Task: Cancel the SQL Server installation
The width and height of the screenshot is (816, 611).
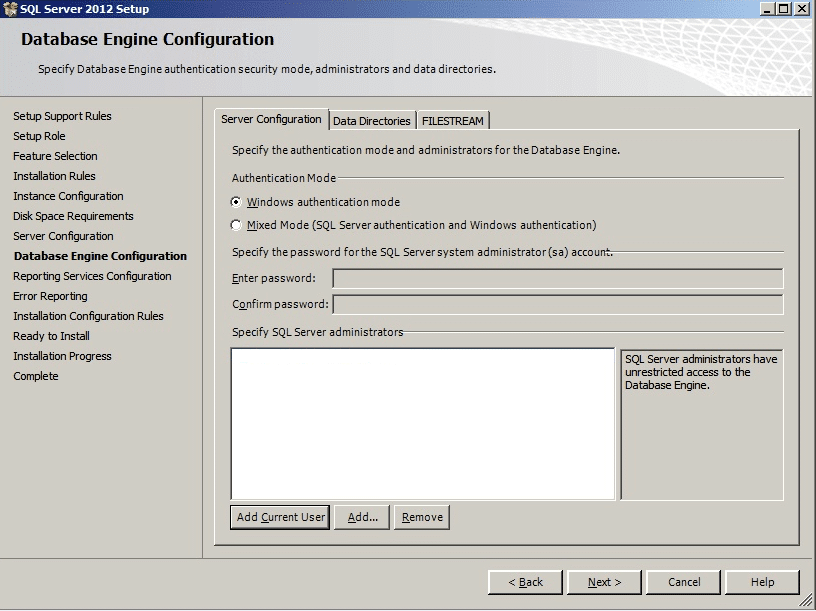Action: point(683,582)
